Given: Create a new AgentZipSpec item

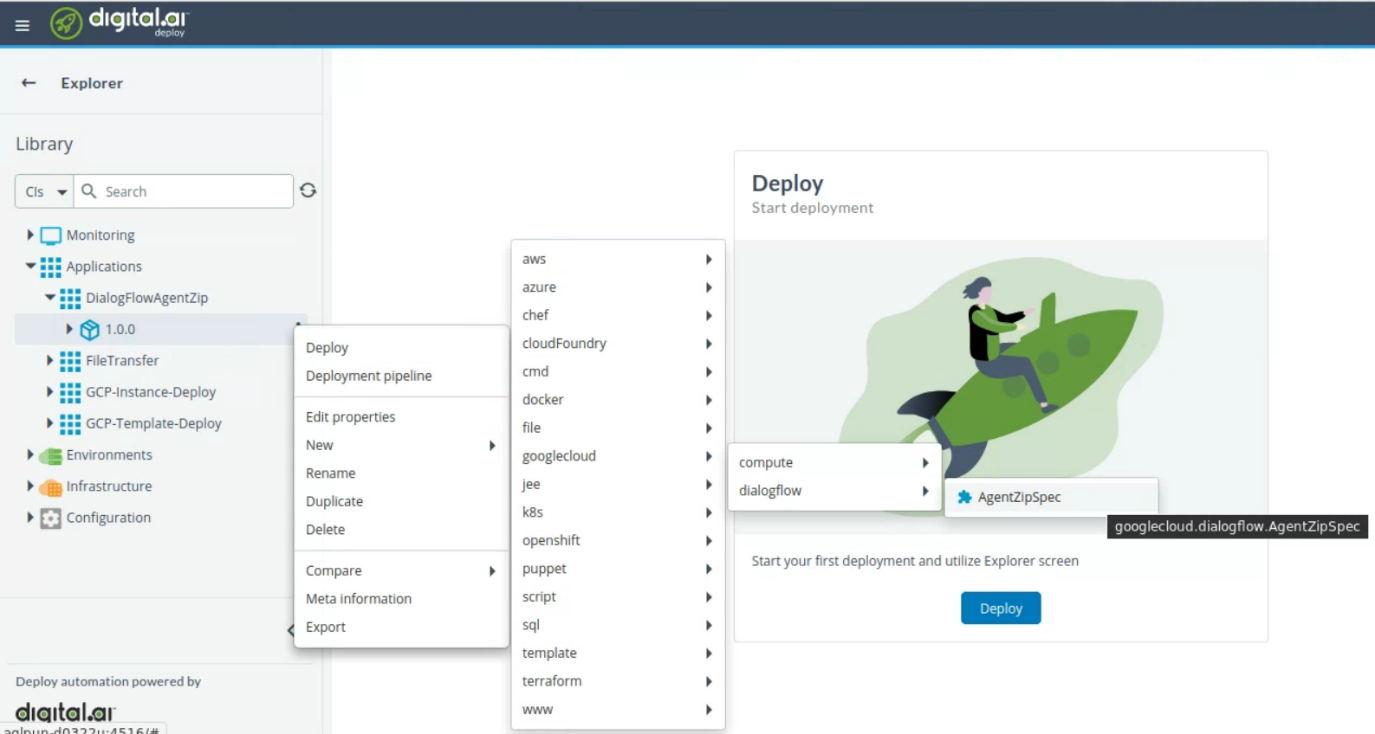Looking at the screenshot, I should pos(1051,497).
